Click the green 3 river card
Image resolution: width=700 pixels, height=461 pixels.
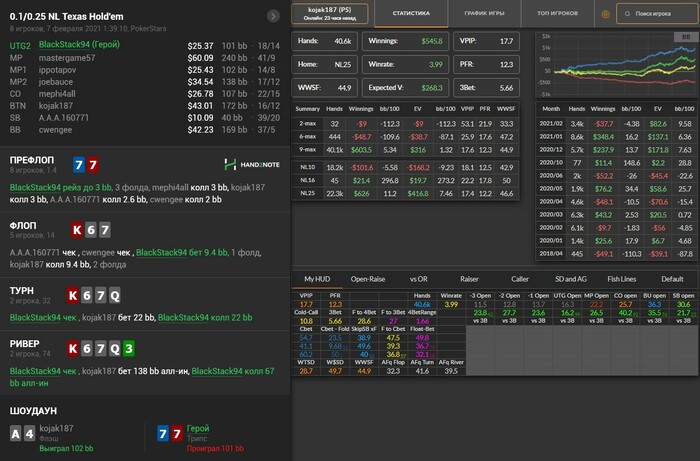(129, 348)
